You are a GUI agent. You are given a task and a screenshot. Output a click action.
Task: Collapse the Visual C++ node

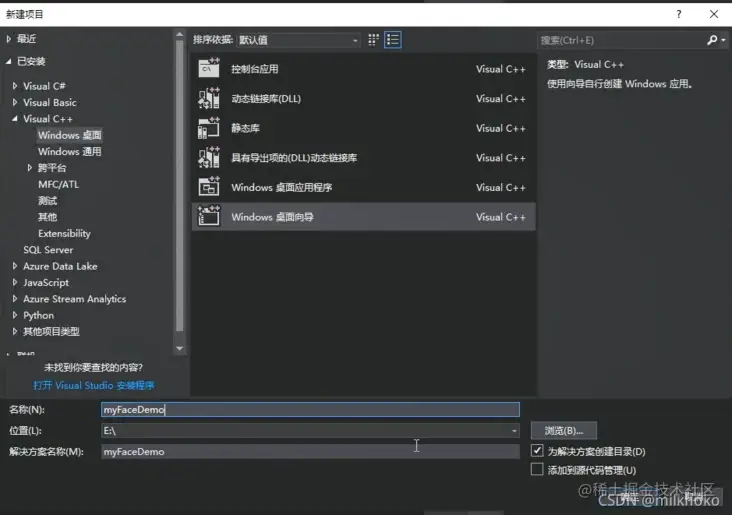coord(15,119)
